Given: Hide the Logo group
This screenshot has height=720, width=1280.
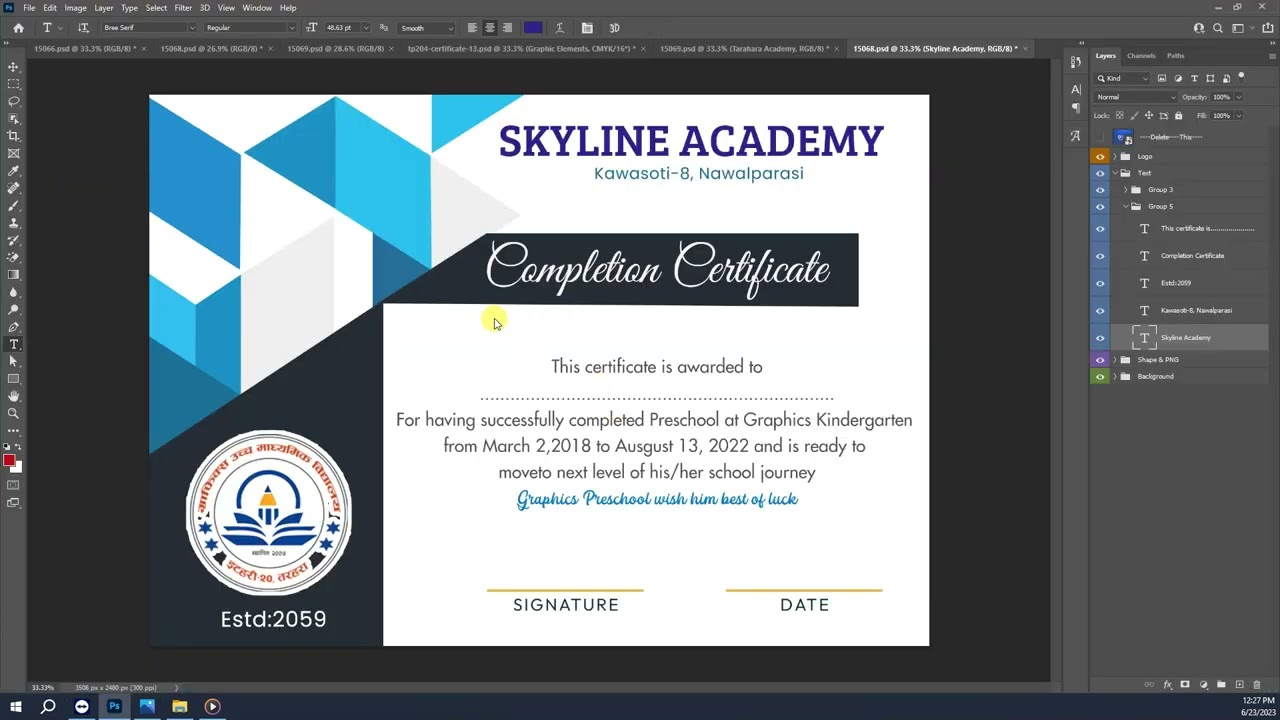Looking at the screenshot, I should pos(1100,156).
